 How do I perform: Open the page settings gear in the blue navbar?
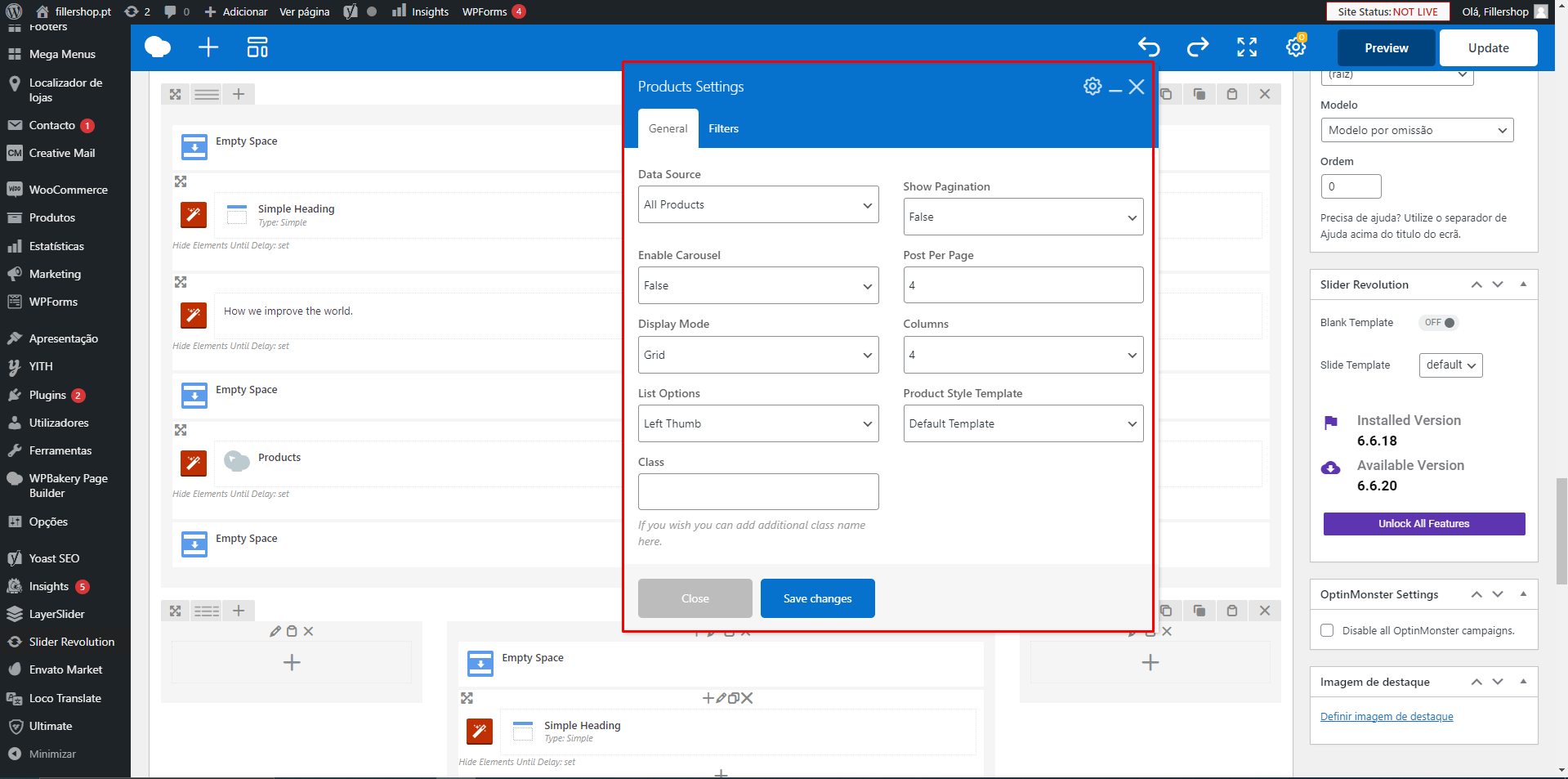click(x=1296, y=47)
